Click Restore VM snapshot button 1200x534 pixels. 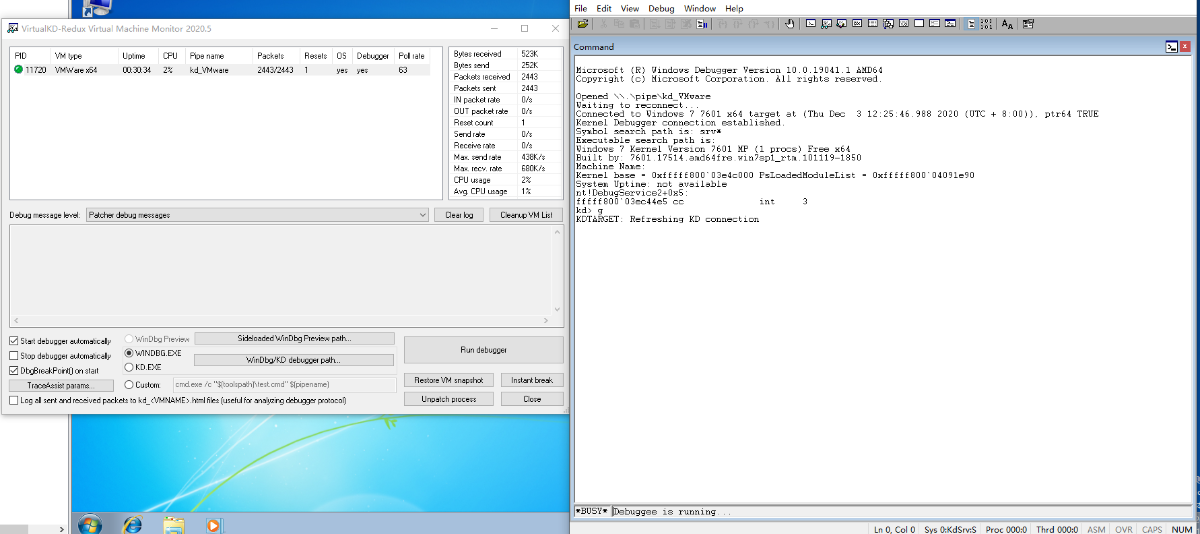tap(449, 380)
